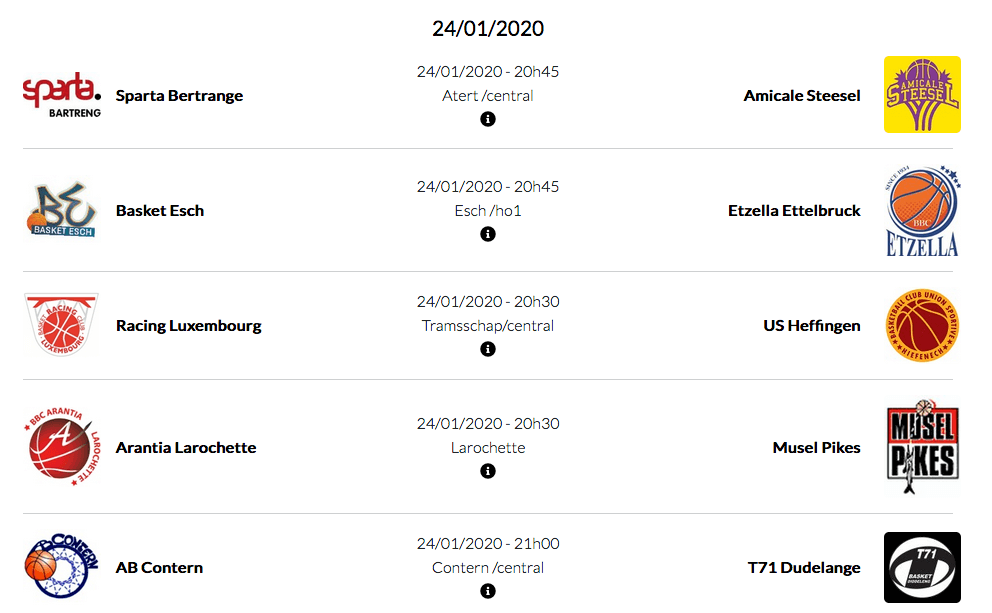Click the Musel Pikes team logo
The height and width of the screenshot is (613, 992).
click(x=922, y=448)
